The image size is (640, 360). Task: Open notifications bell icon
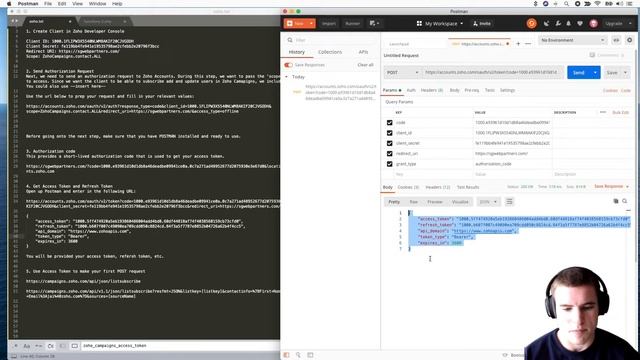coord(569,24)
